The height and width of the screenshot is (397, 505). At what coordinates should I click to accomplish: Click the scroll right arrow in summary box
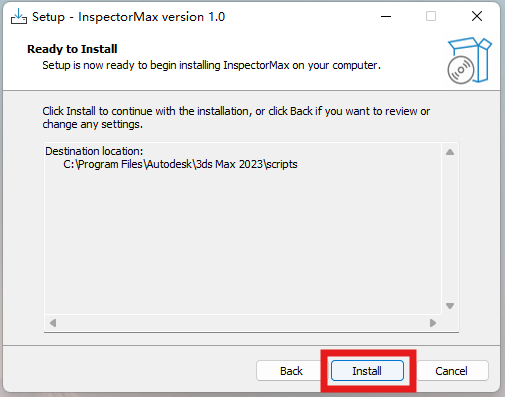click(433, 323)
